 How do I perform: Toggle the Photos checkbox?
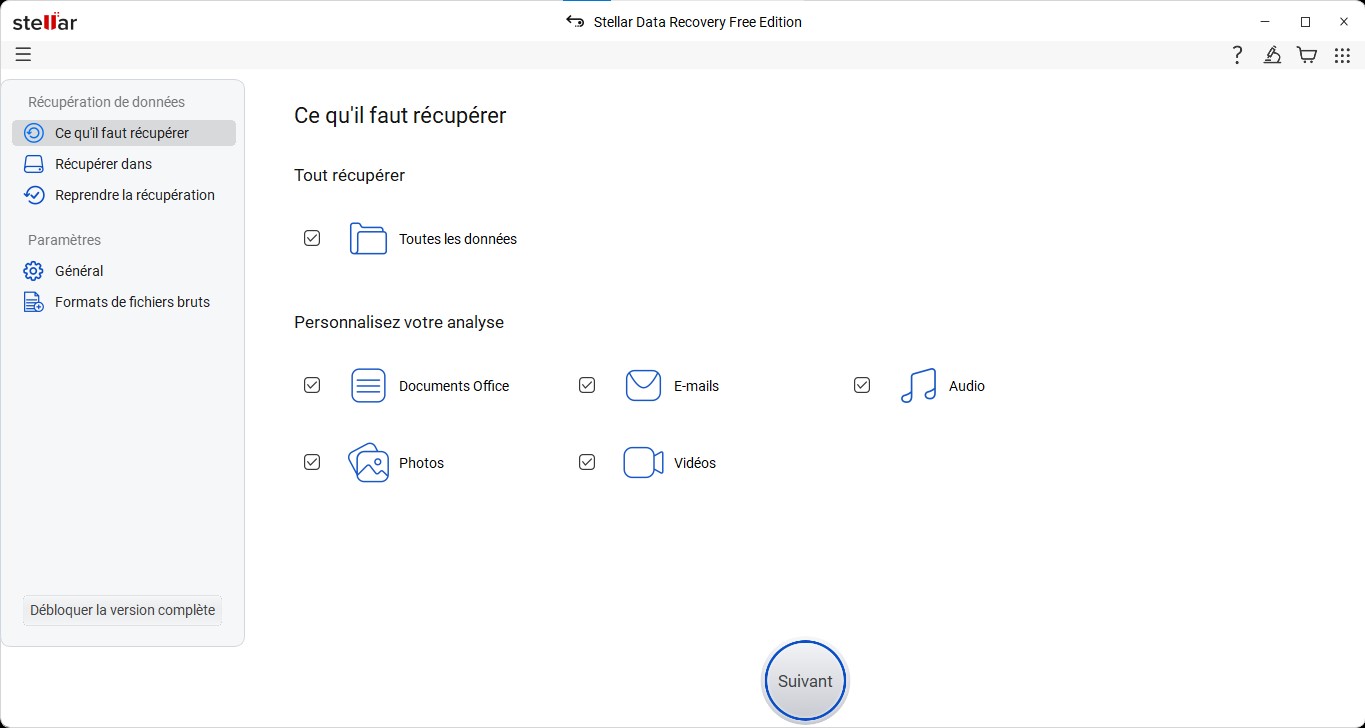[312, 462]
